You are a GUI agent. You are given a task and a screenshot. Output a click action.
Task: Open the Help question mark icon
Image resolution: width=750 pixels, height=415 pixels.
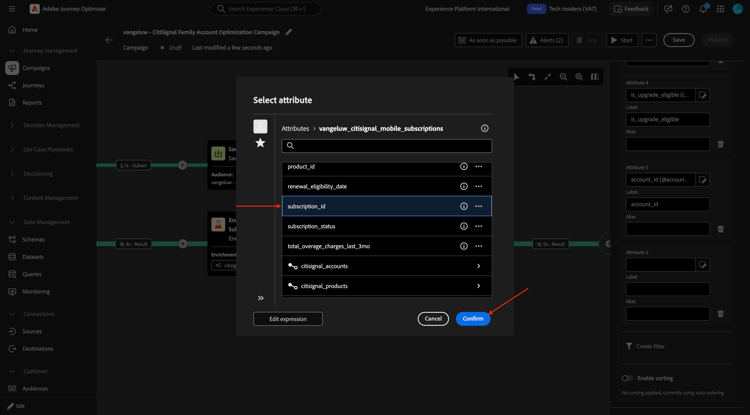(x=685, y=9)
